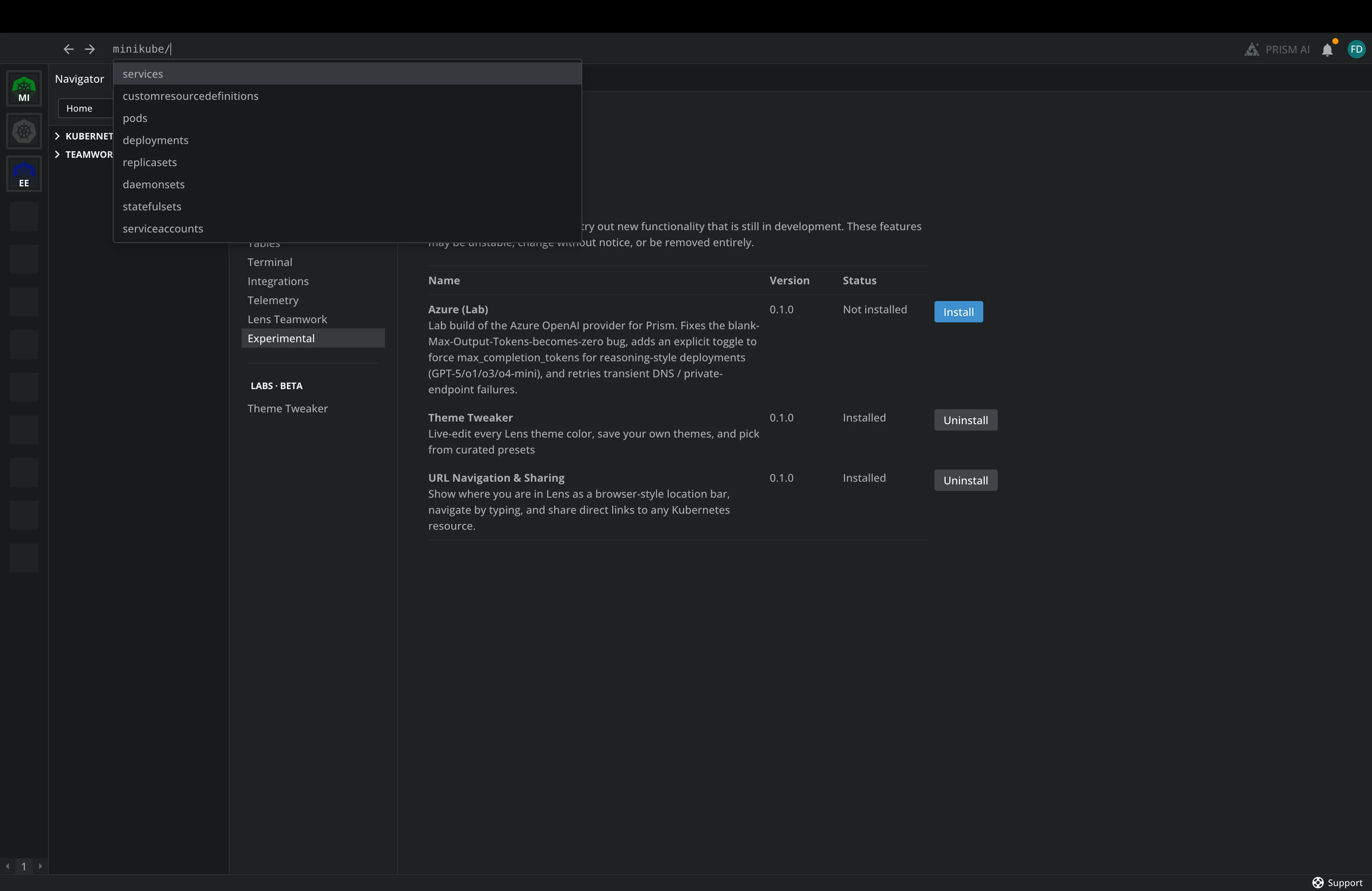
Task: Open the EE cluster icon
Action: coord(24,174)
